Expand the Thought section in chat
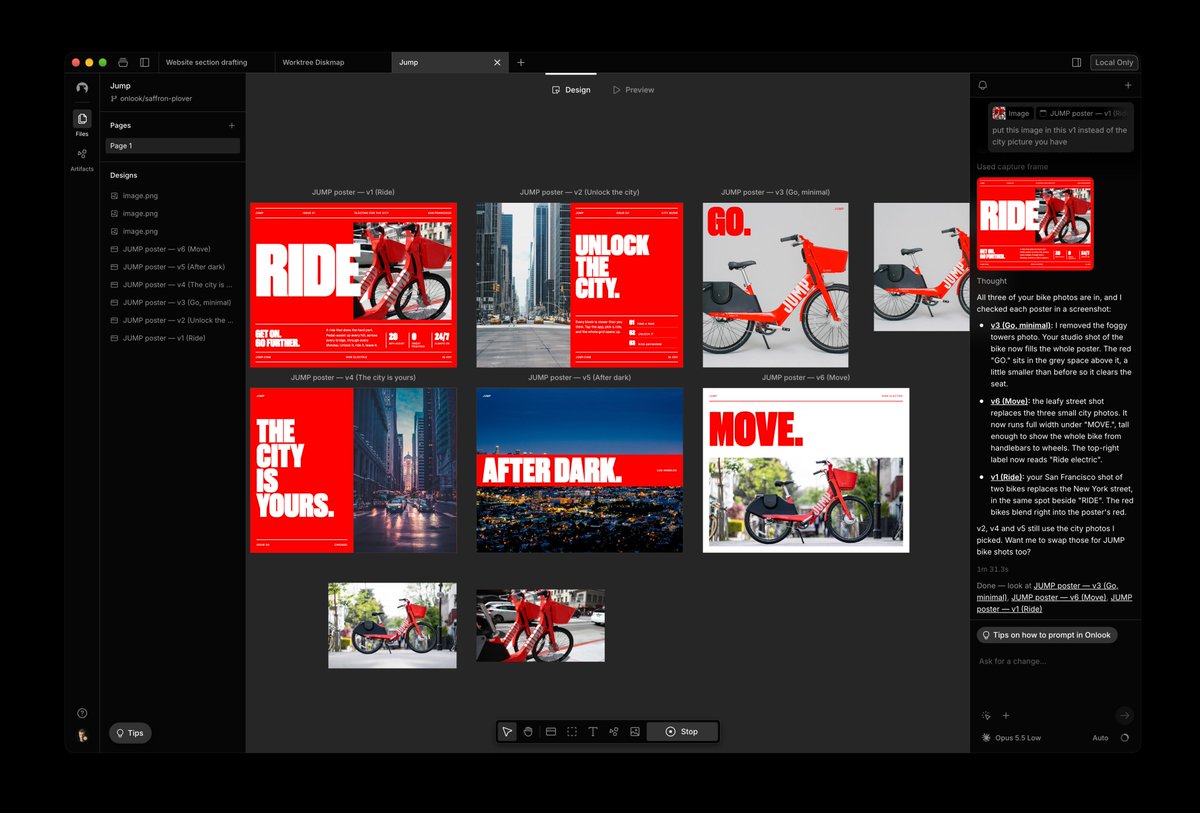Viewport: 1200px width, 813px height. [x=992, y=282]
